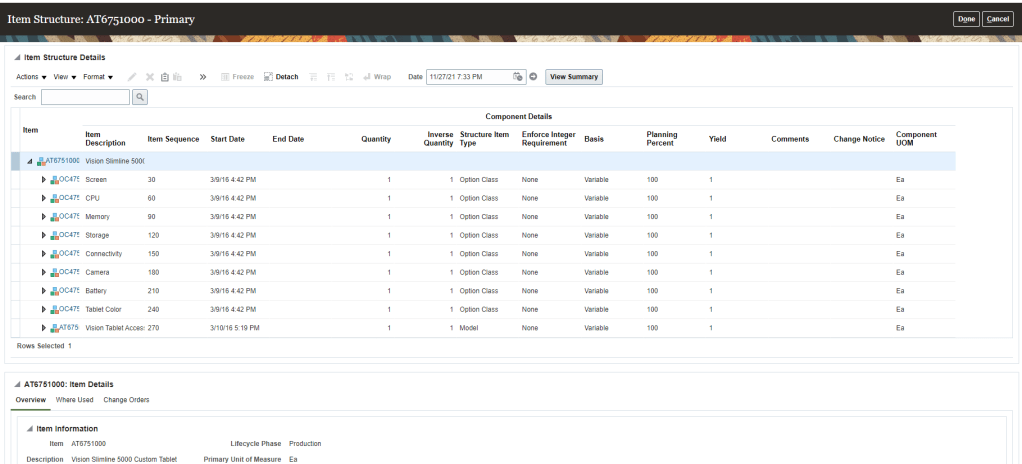Viewport: 1022px width, 464px height.
Task: Expand the Screen option class row
Action: pos(44,179)
